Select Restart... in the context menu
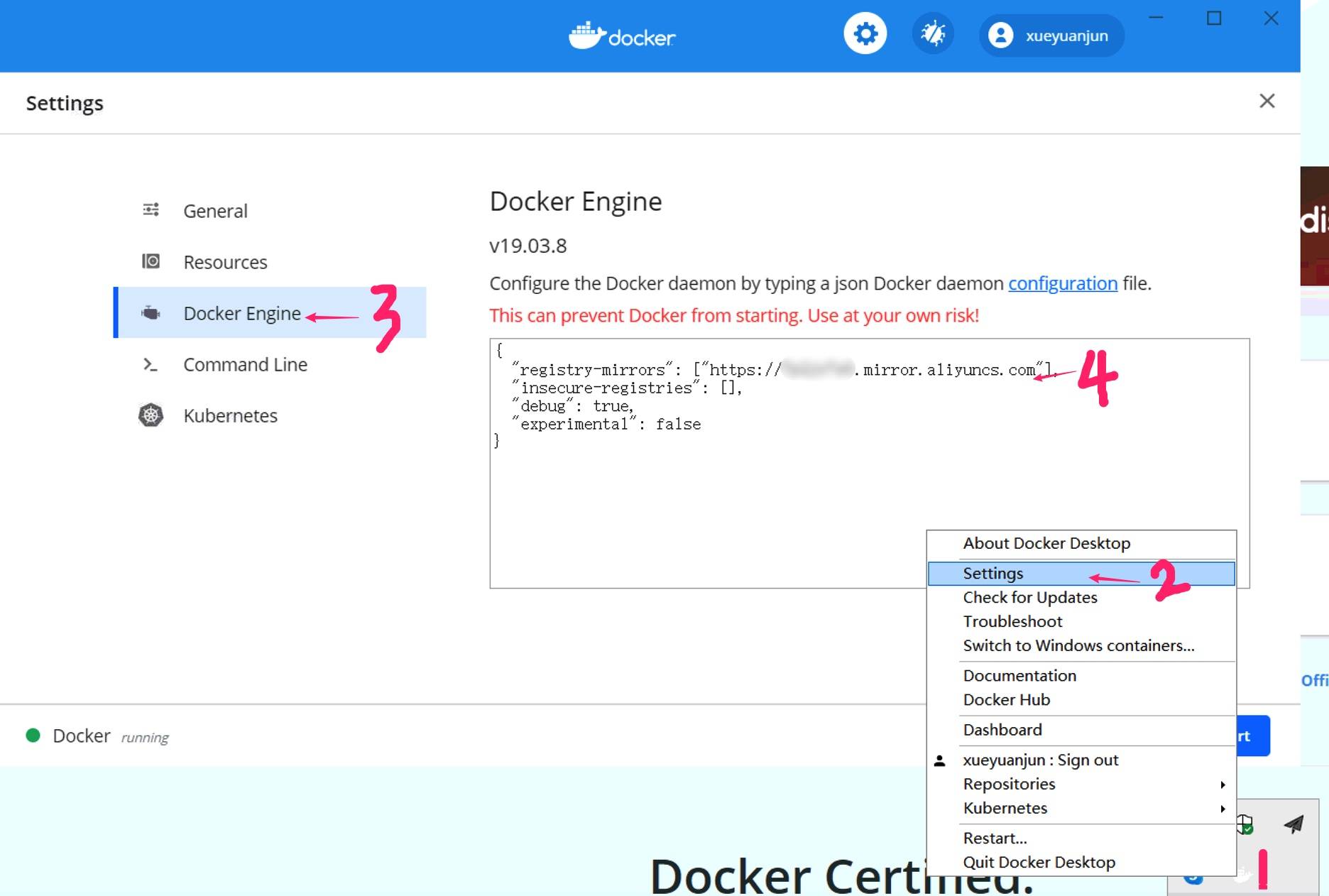The width and height of the screenshot is (1329, 896). point(995,838)
